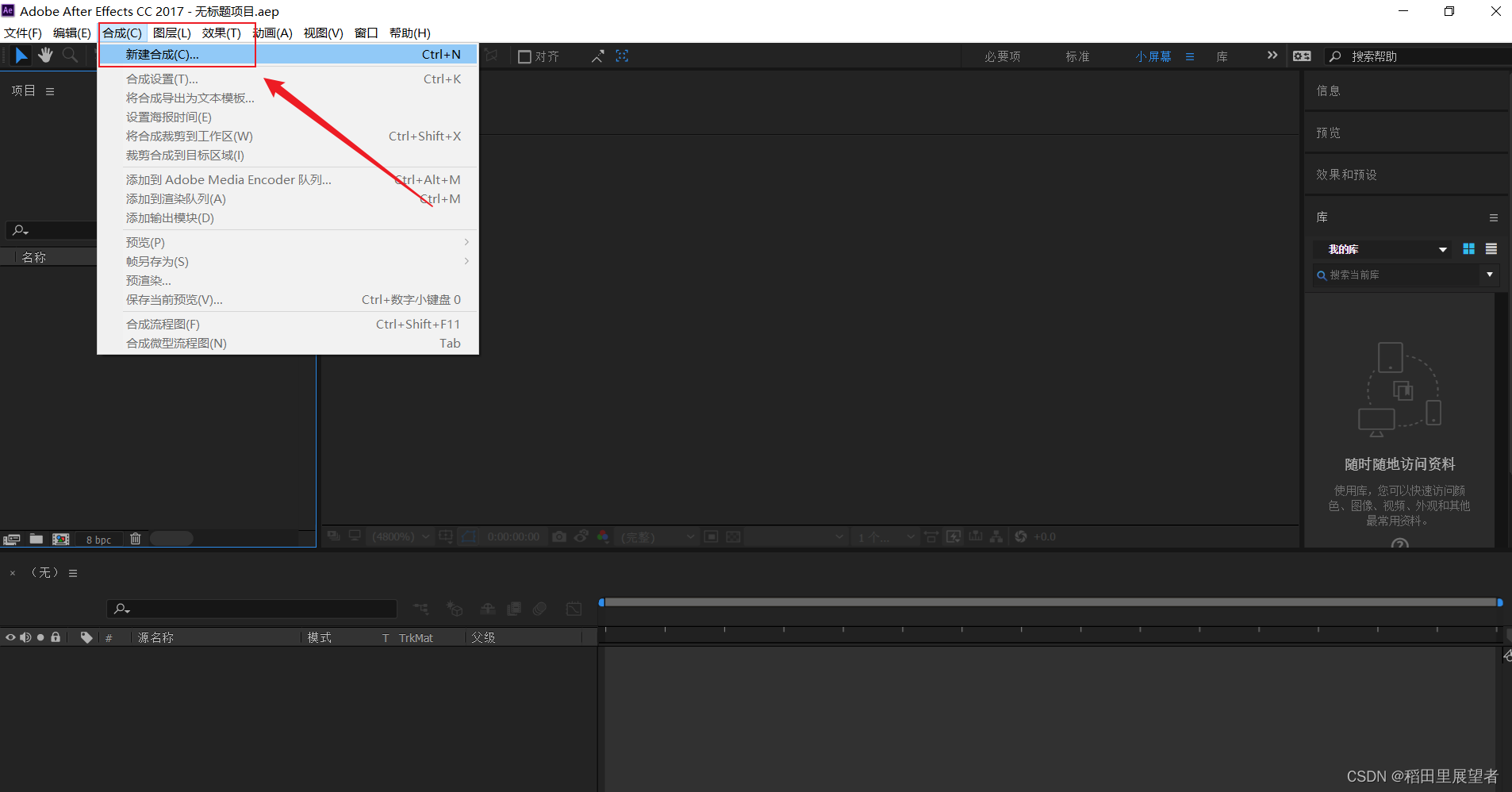Click the 搜索帮助 search field
This screenshot has width=1512, height=792.
(1420, 56)
